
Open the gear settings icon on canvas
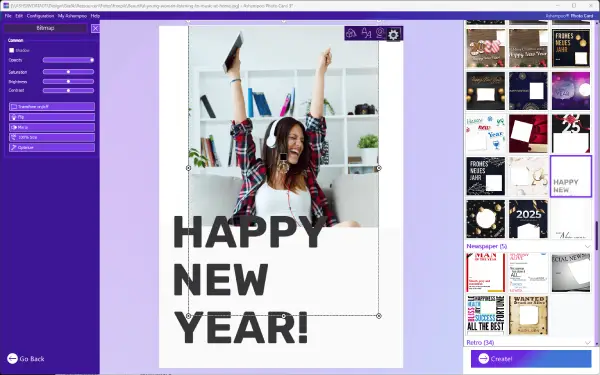(x=393, y=34)
